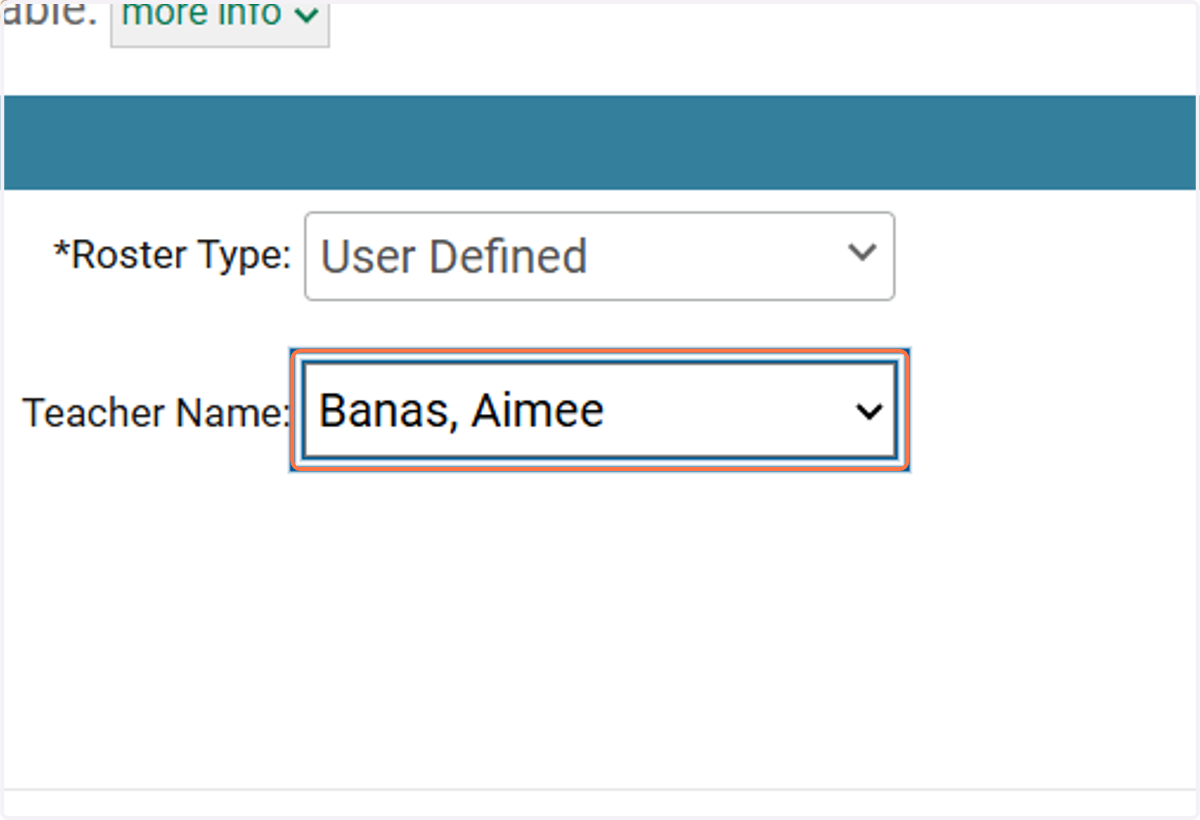
Task: Open the Roster Type dropdown
Action: point(599,256)
